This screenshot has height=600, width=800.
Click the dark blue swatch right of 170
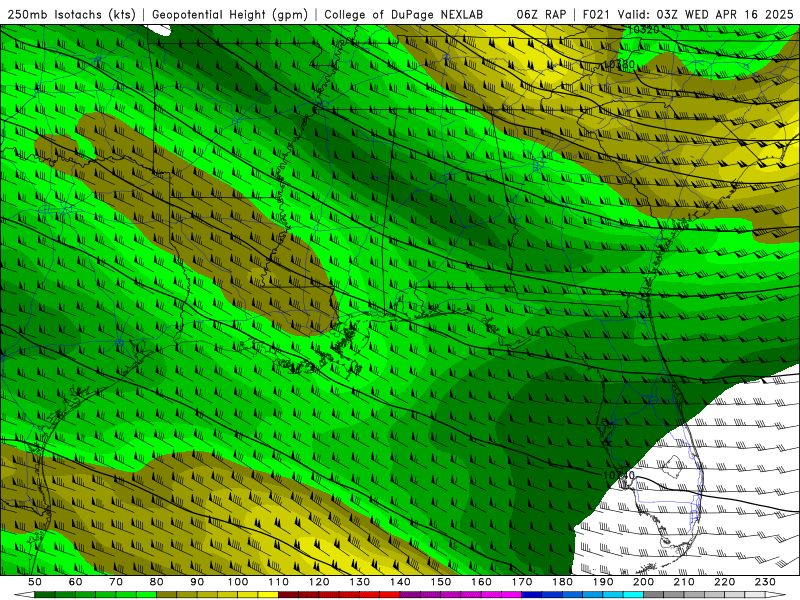point(532,595)
